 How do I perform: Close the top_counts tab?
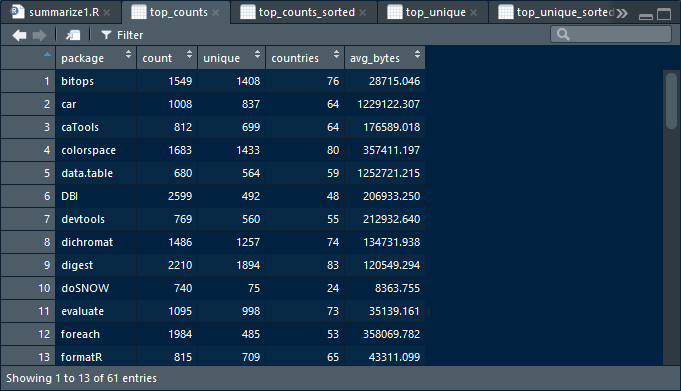click(x=215, y=13)
